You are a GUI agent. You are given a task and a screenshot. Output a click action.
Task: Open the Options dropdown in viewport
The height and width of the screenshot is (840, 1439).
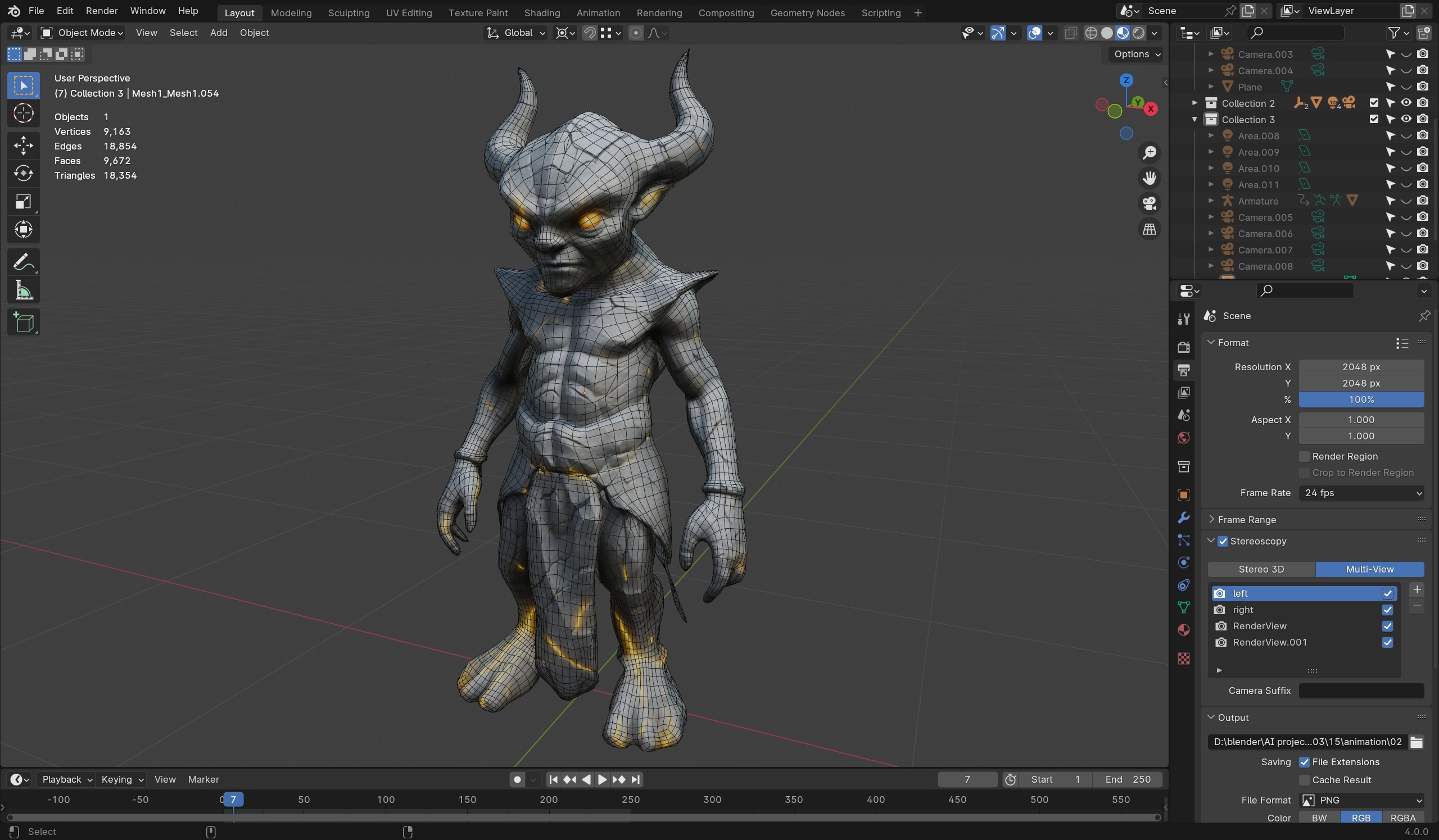[x=1137, y=54]
